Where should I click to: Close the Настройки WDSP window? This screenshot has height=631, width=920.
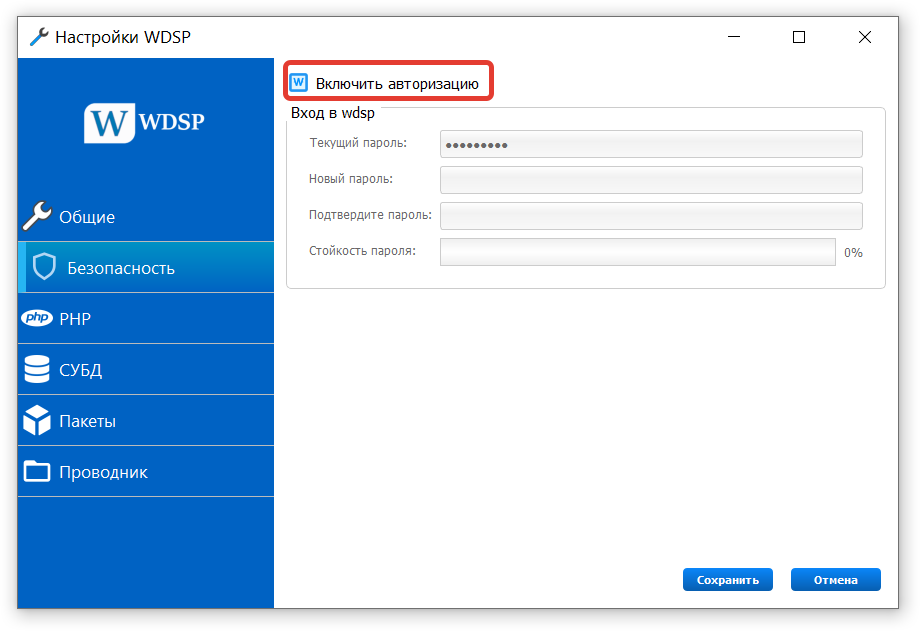864,37
